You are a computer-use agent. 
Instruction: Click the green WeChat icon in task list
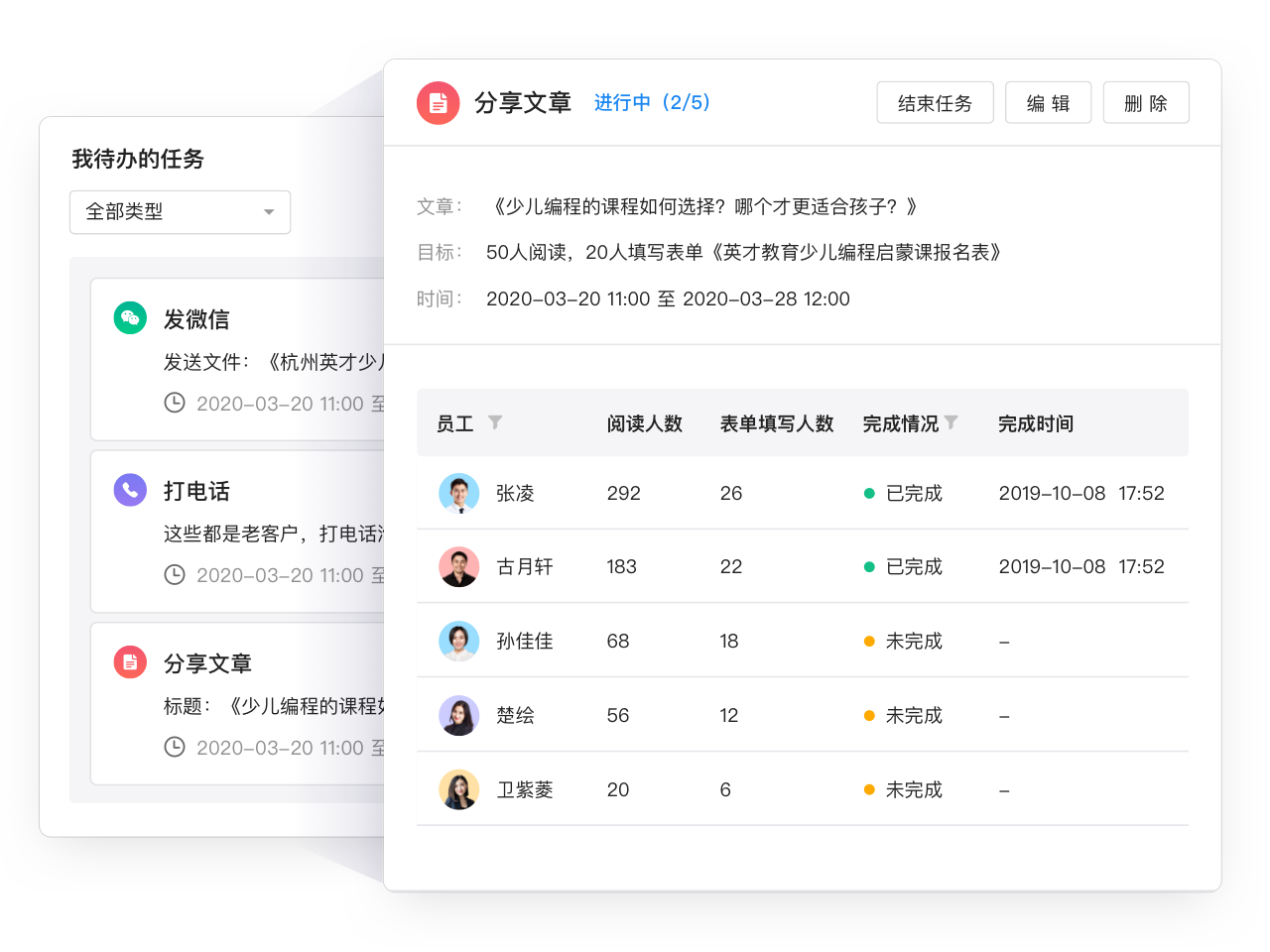[x=130, y=317]
